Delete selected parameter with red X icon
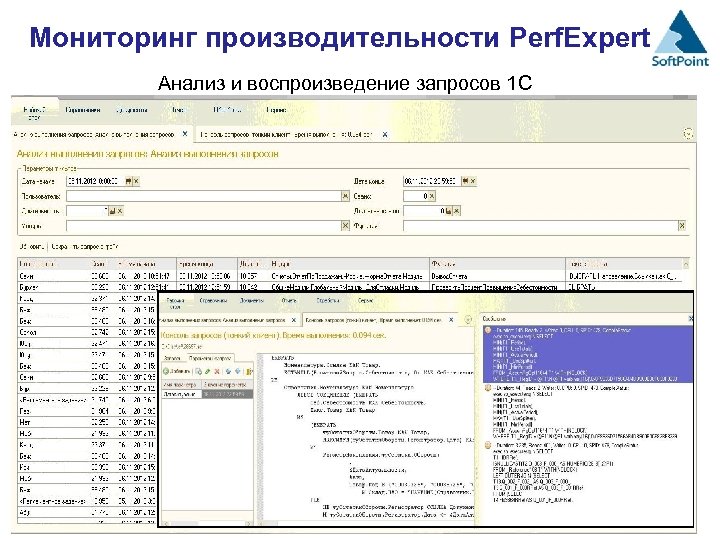 [217, 371]
